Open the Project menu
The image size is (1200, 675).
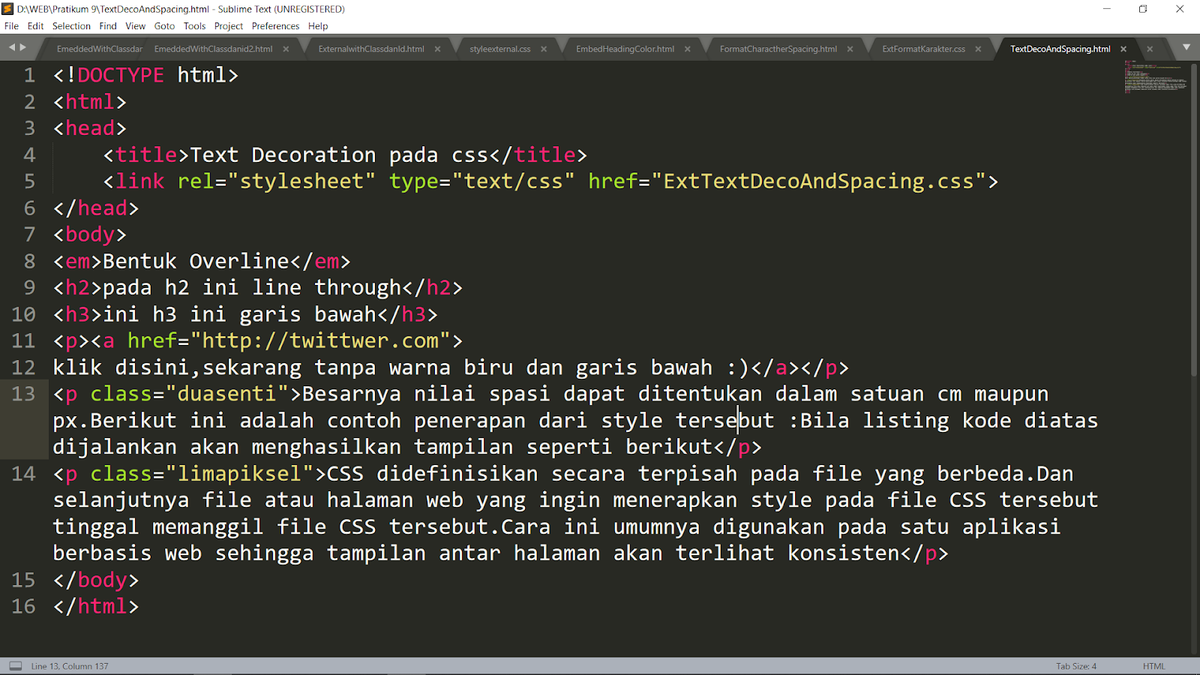point(229,26)
